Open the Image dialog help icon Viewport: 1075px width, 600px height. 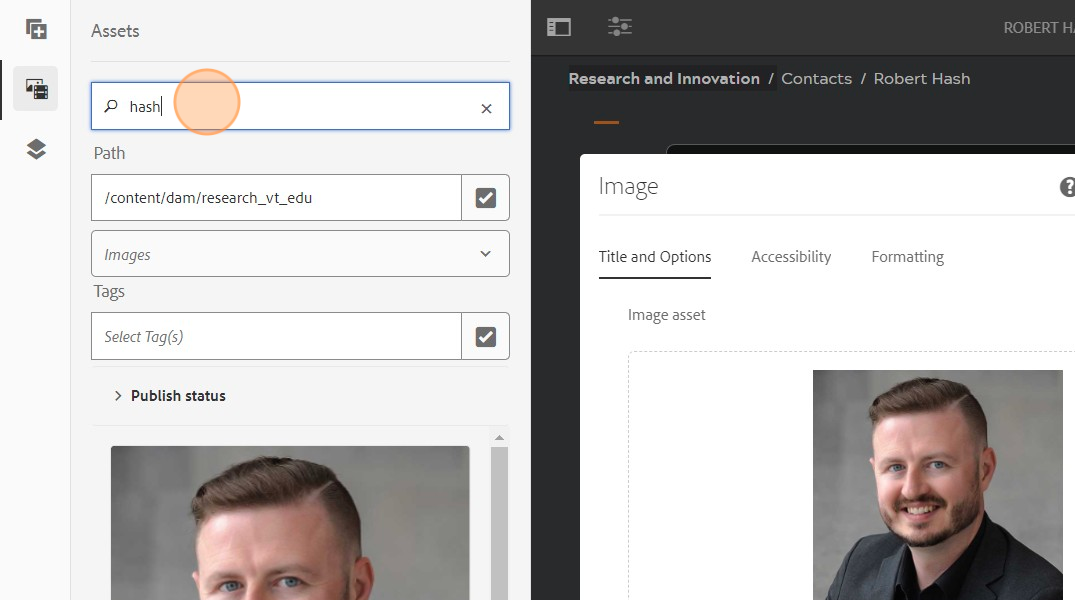click(1067, 187)
